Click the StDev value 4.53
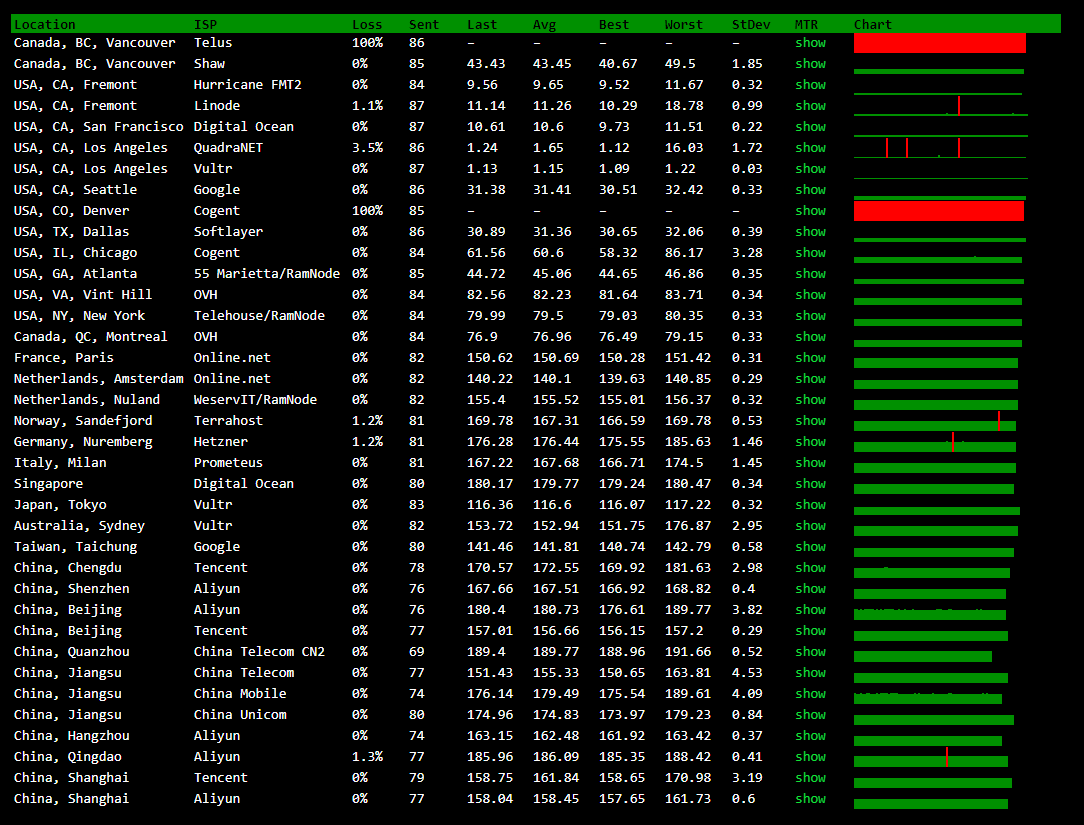 [747, 673]
